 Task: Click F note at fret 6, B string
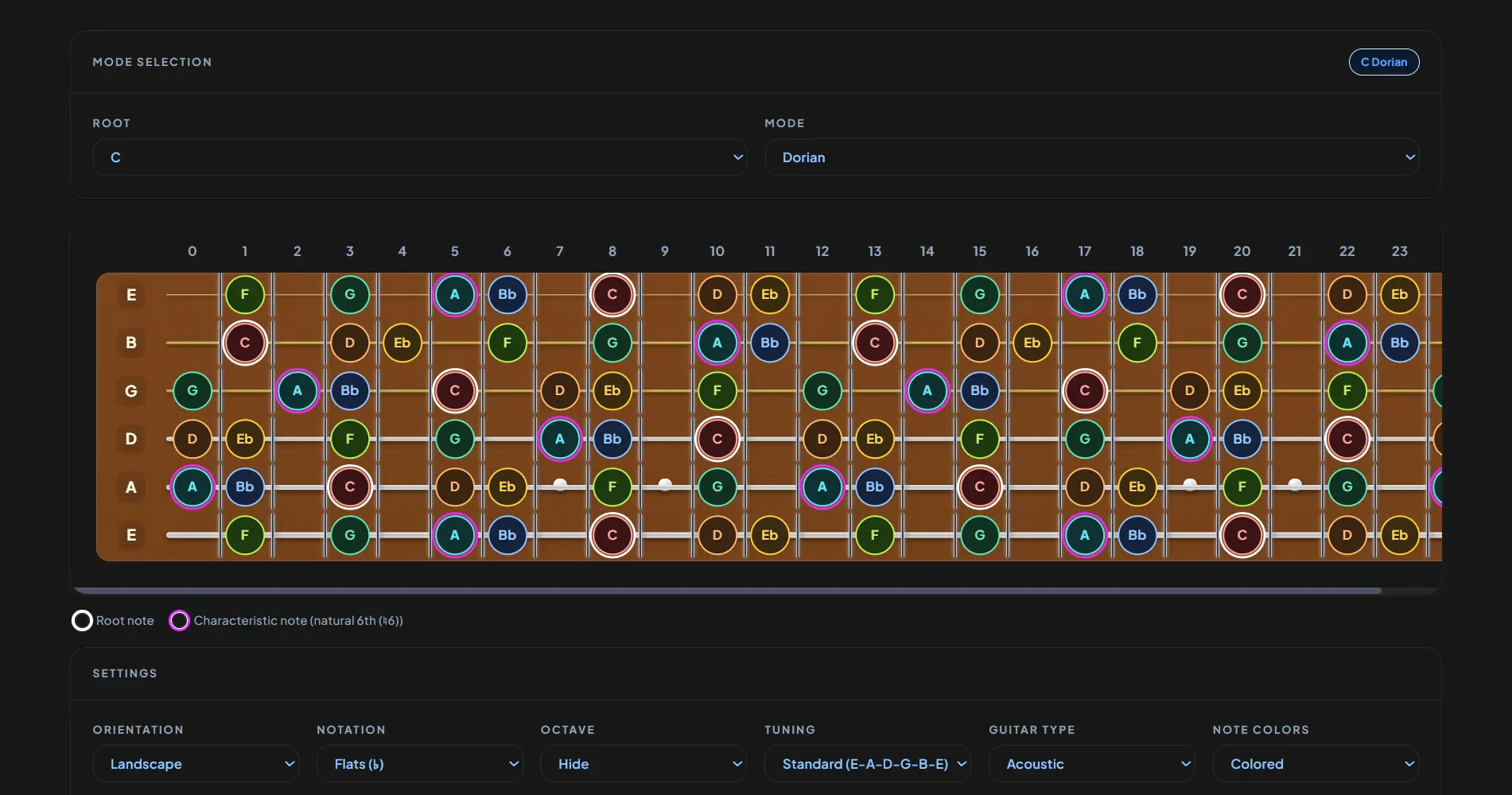pos(507,343)
